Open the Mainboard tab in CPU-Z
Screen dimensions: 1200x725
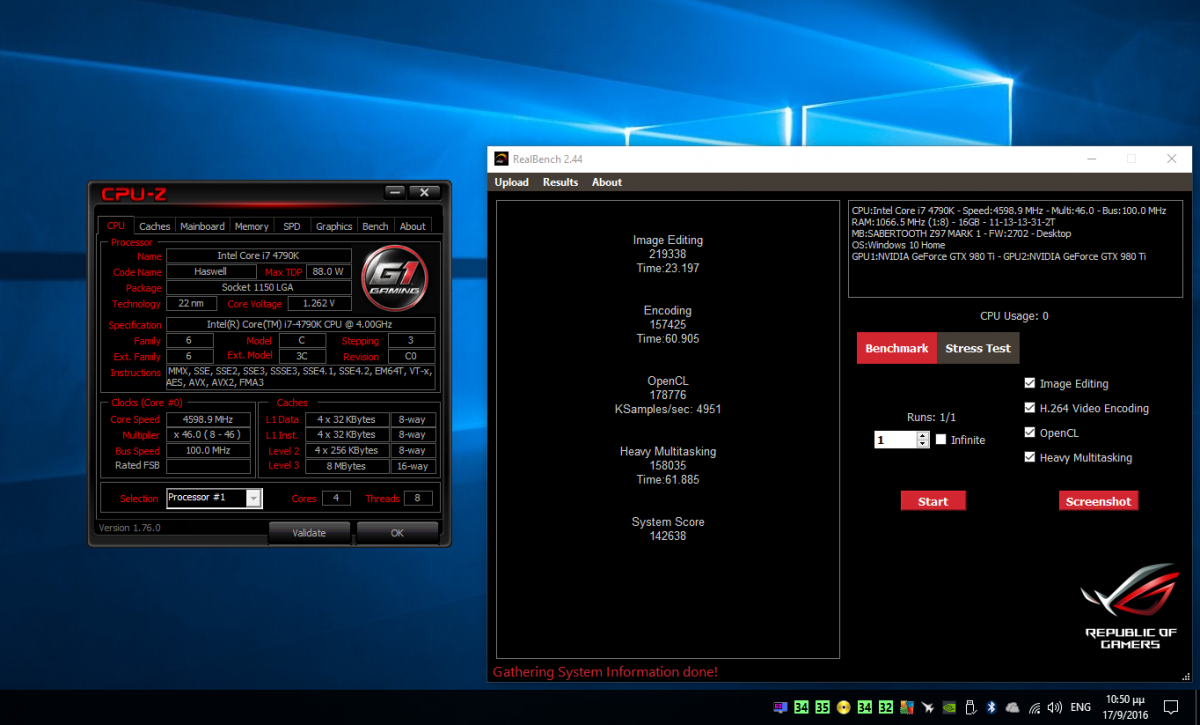pyautogui.click(x=203, y=226)
